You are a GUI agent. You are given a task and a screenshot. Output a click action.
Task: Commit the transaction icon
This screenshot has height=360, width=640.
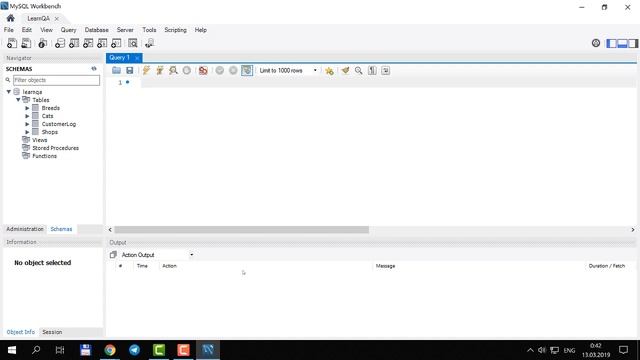pyautogui.click(x=220, y=70)
